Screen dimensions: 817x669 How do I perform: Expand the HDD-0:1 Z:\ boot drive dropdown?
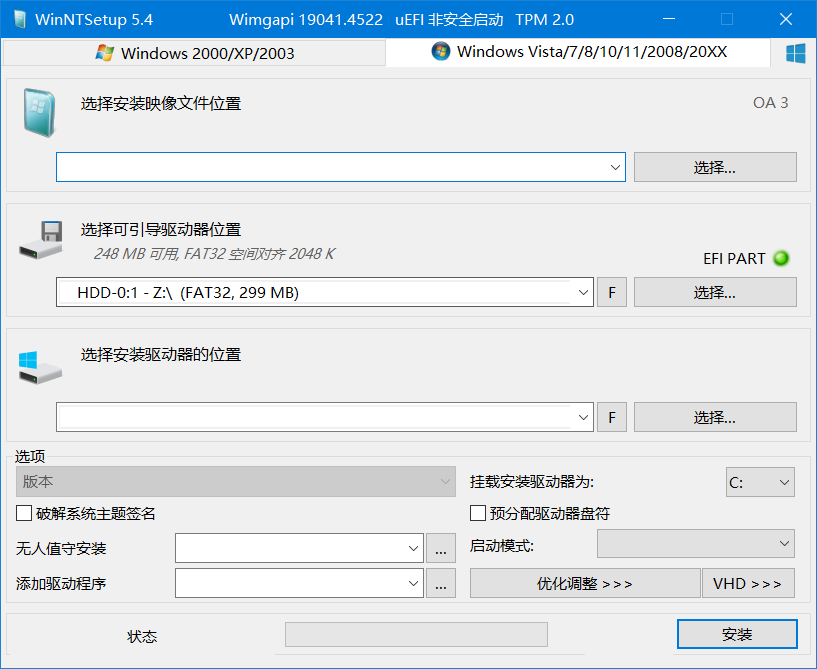click(x=583, y=292)
